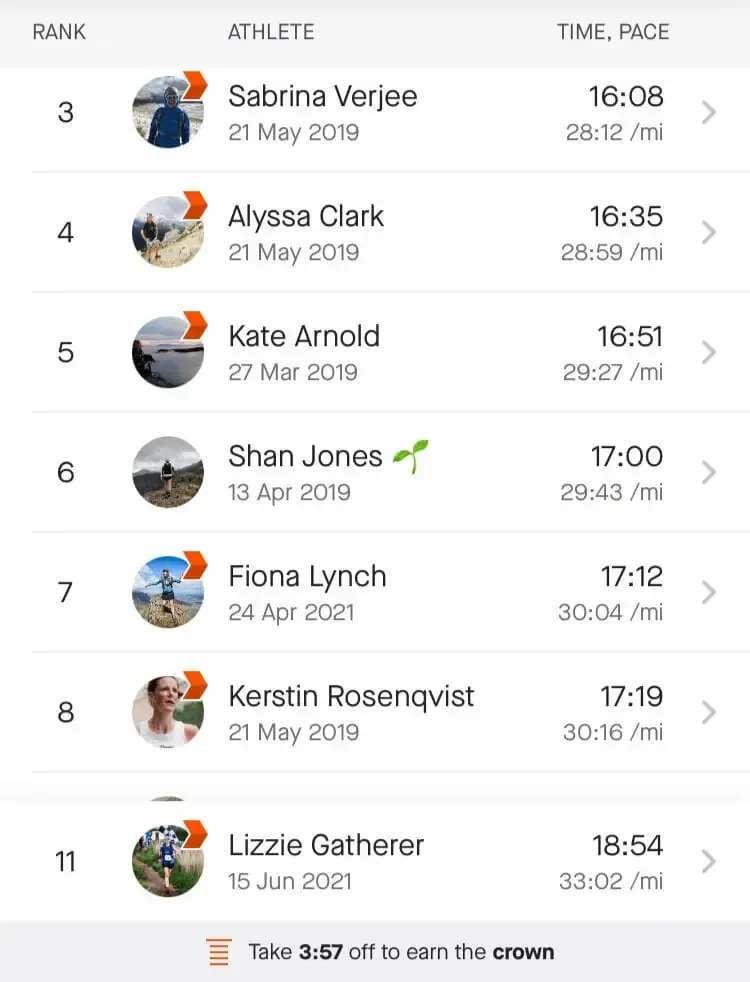Sort by the RANK column header

point(61,32)
